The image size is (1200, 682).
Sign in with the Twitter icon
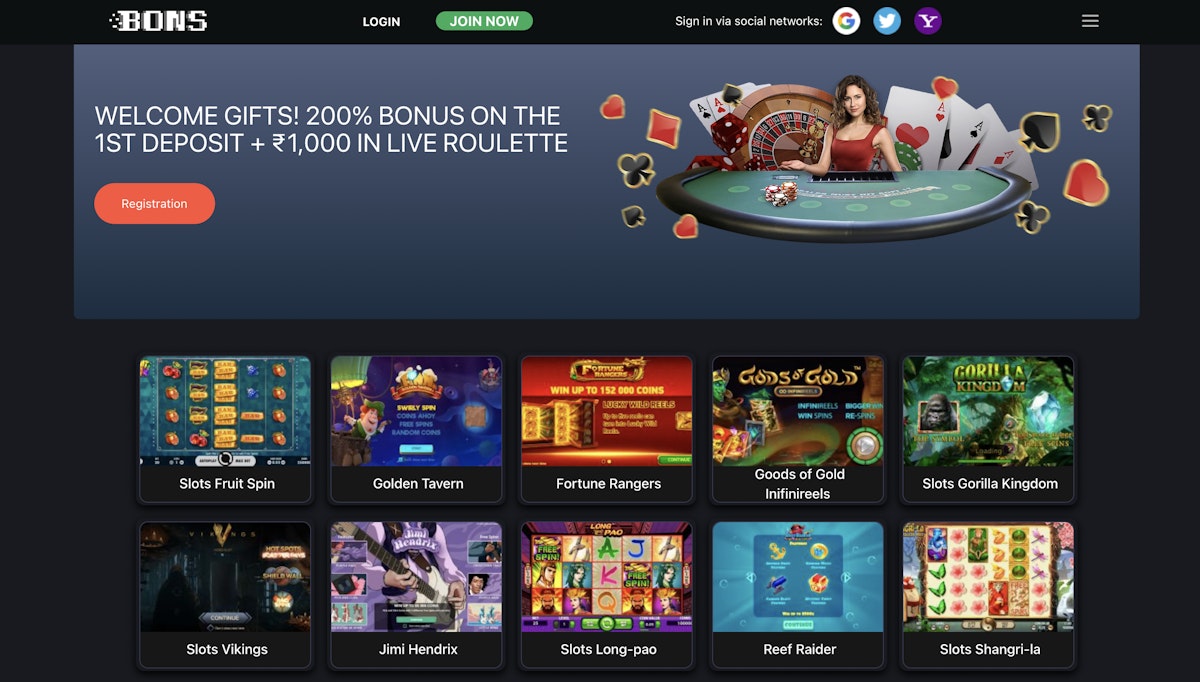point(887,21)
